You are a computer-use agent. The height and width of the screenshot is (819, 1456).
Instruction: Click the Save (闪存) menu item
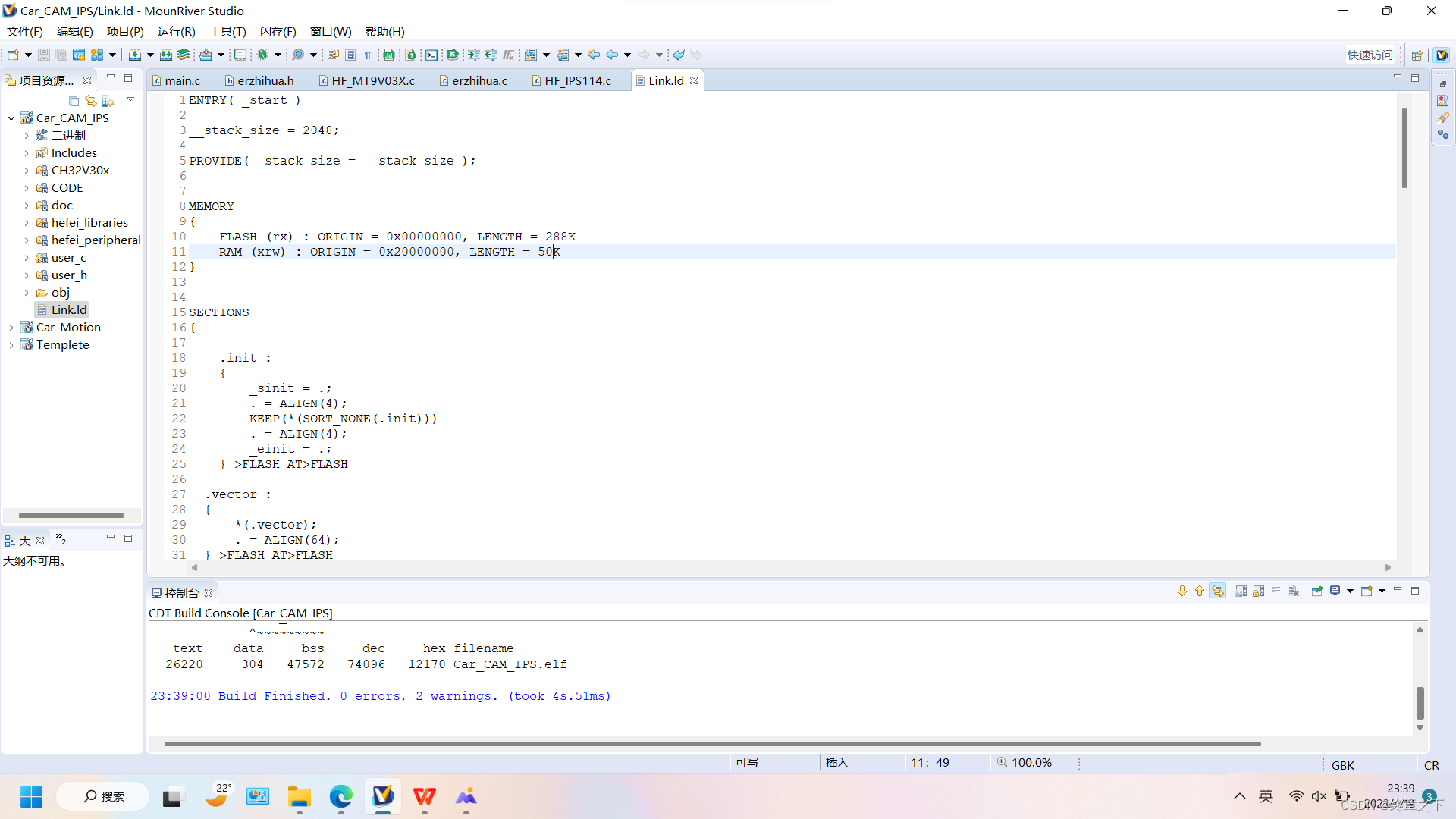click(x=275, y=31)
